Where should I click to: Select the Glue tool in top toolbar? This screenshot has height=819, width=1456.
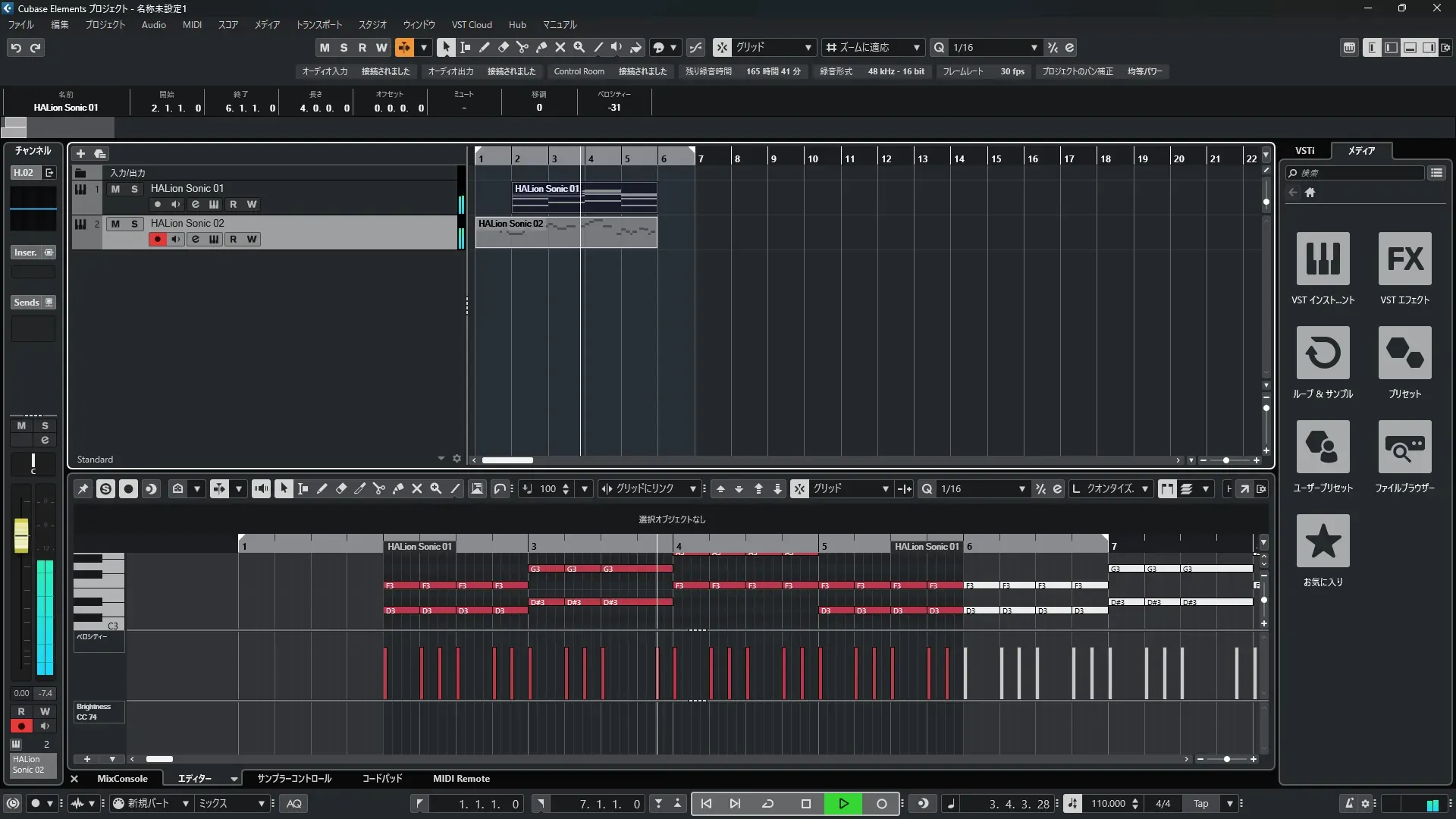[x=541, y=48]
